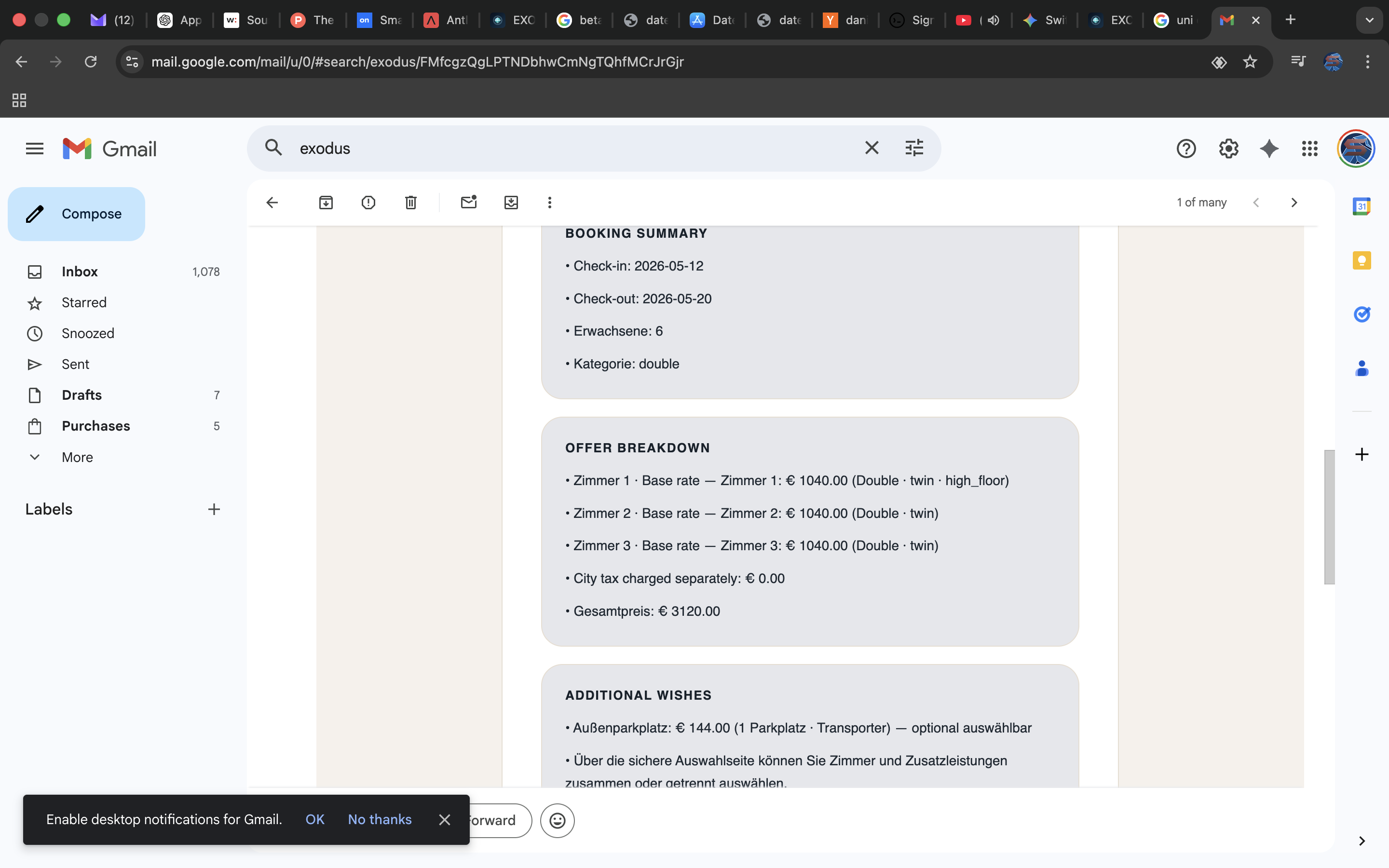Image resolution: width=1389 pixels, height=868 pixels.
Task: Dismiss the notifications prompt X
Action: pyautogui.click(x=444, y=819)
